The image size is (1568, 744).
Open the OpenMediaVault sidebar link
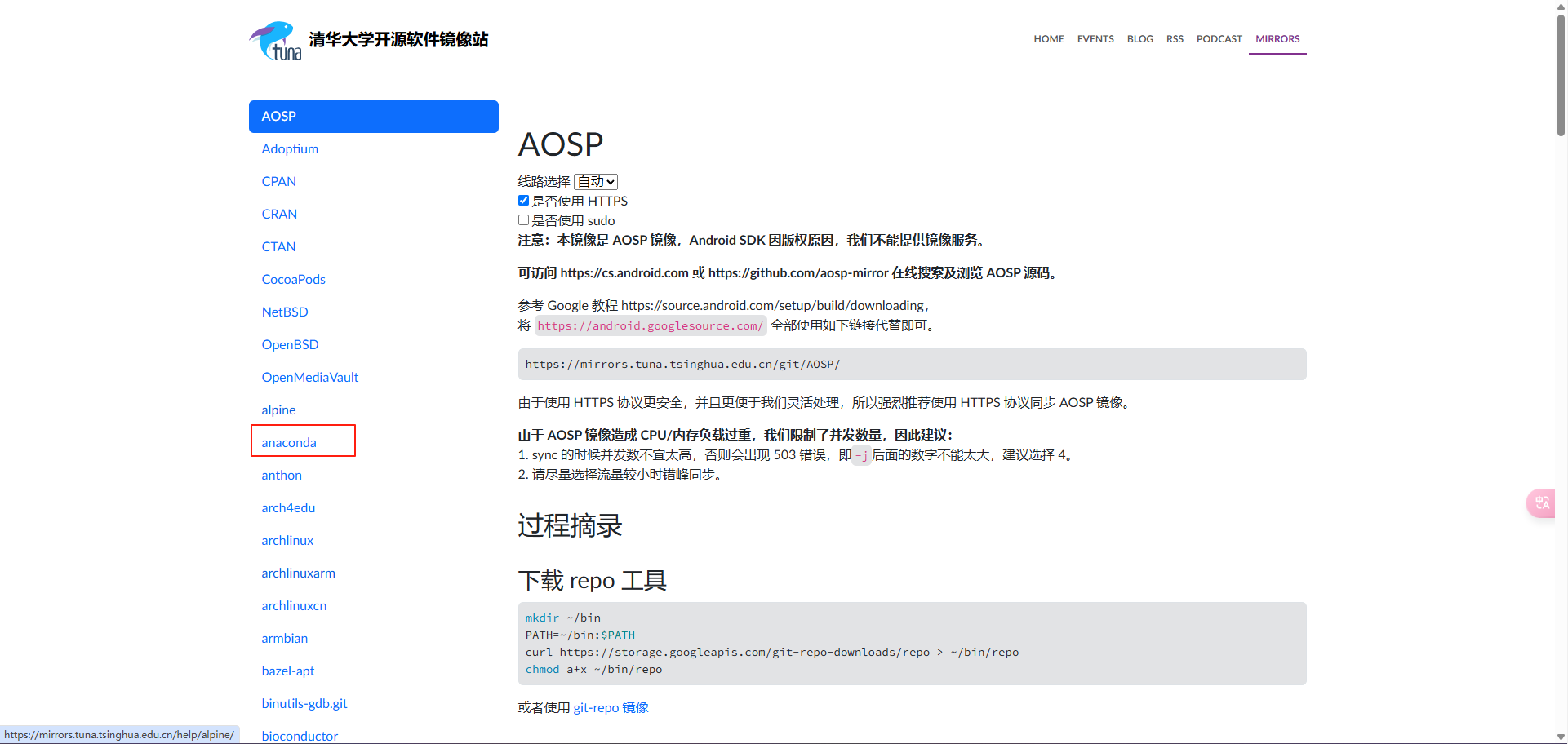click(310, 378)
